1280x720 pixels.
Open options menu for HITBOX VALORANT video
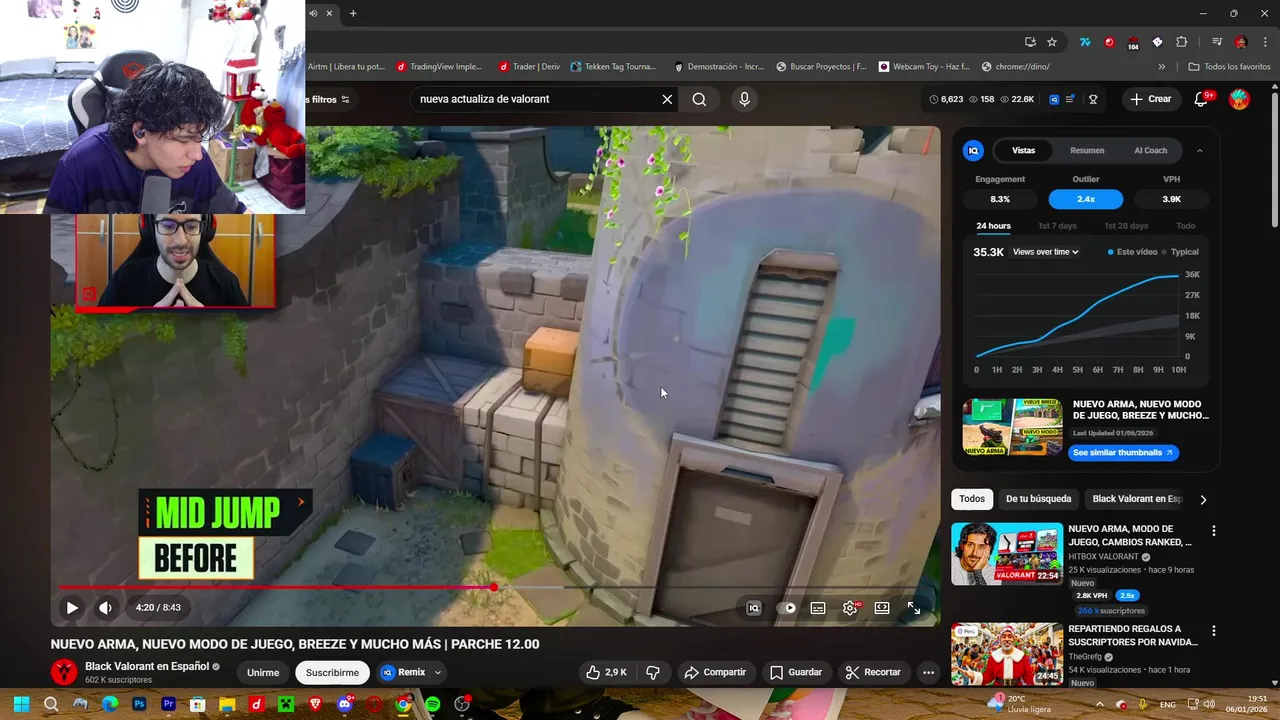(x=1214, y=531)
